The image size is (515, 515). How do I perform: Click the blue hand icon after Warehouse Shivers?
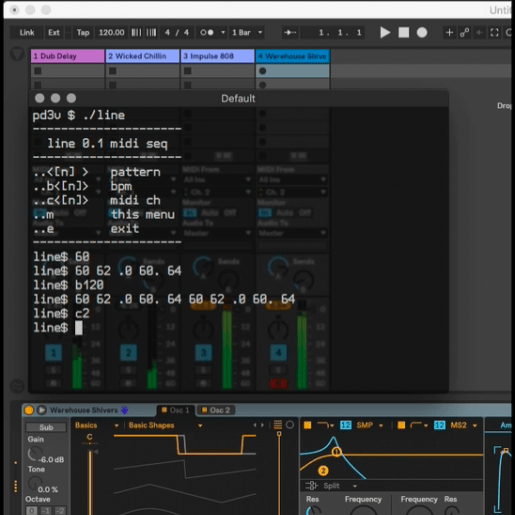point(124,410)
